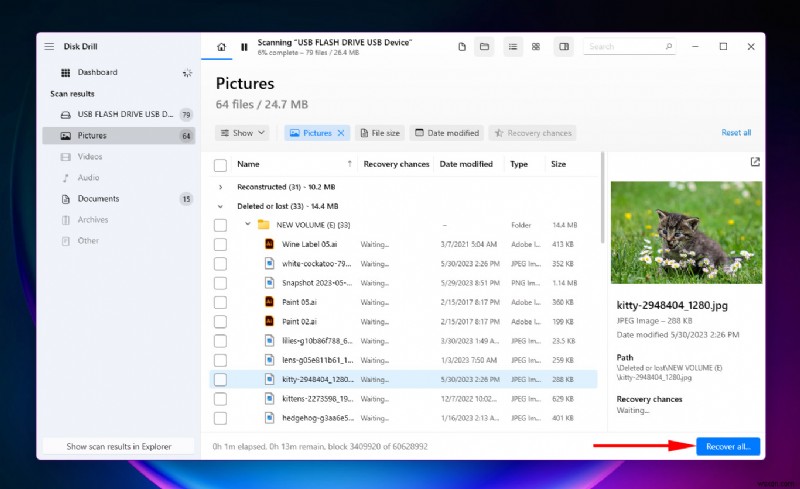
Task: Check the Paint 02.ai checkbox
Action: pos(220,322)
